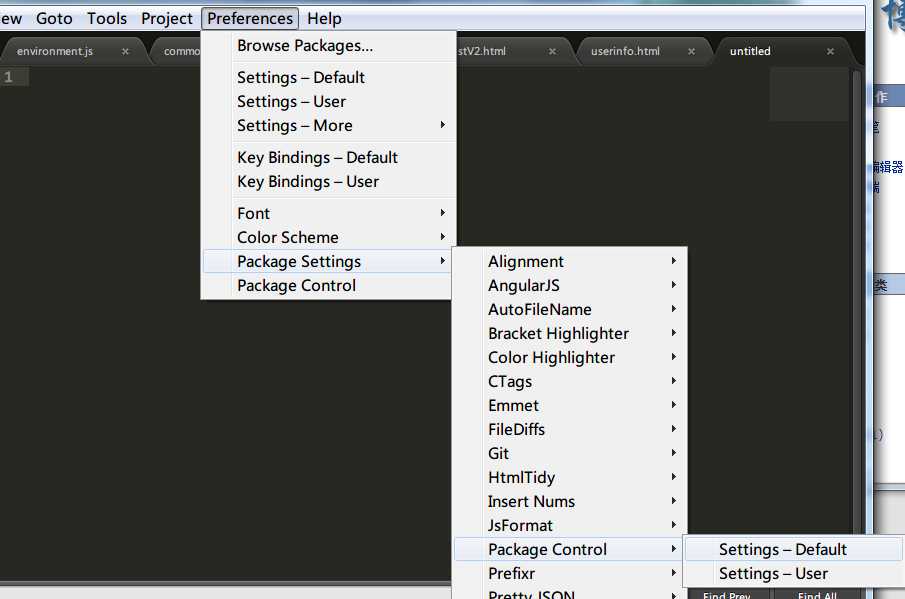Click the Find Prev button

point(727,594)
